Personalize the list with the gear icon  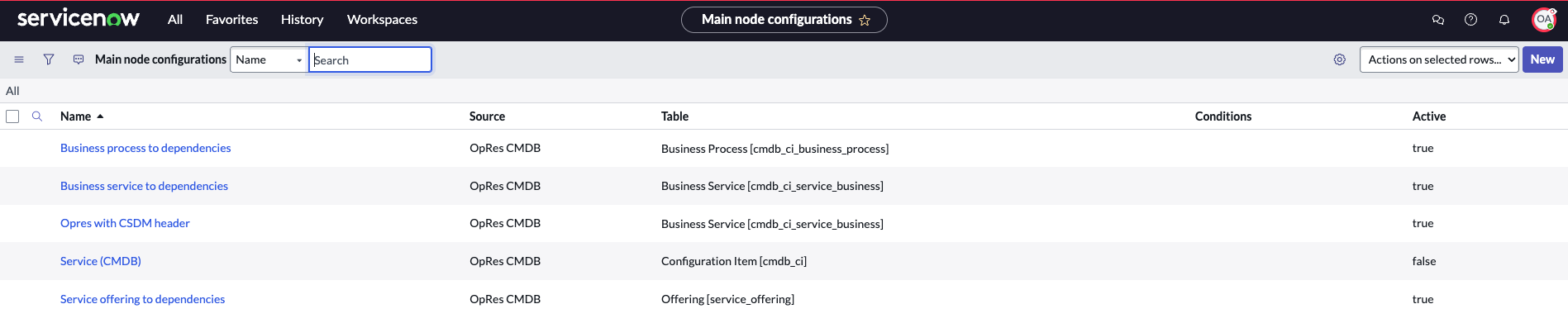click(x=1340, y=59)
